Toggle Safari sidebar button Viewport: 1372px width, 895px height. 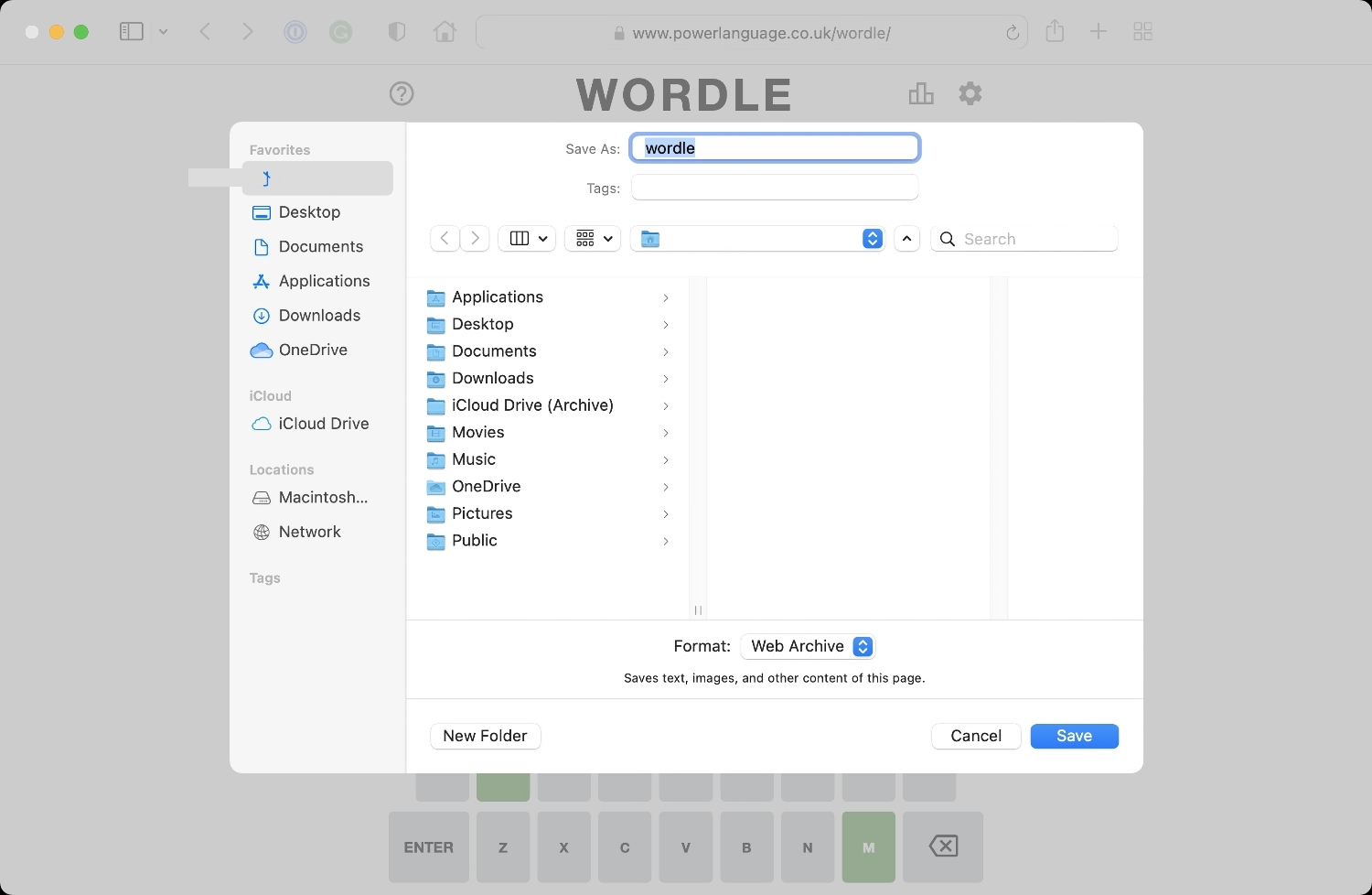pos(132,32)
